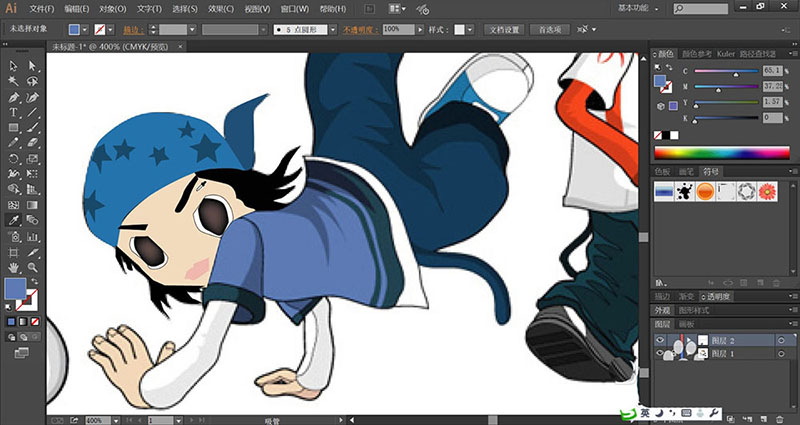800x425 pixels.
Task: Set toolbox paint mode to None
Action: pos(35,321)
